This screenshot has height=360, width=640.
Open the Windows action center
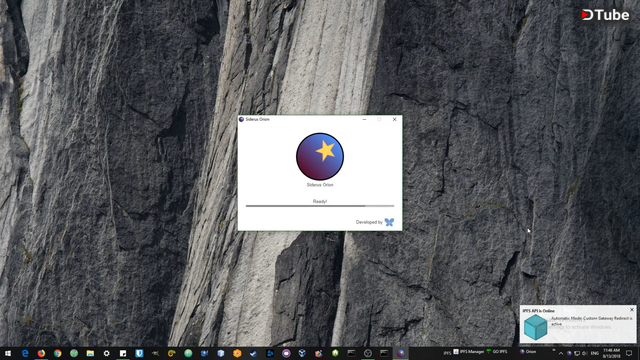click(629, 353)
